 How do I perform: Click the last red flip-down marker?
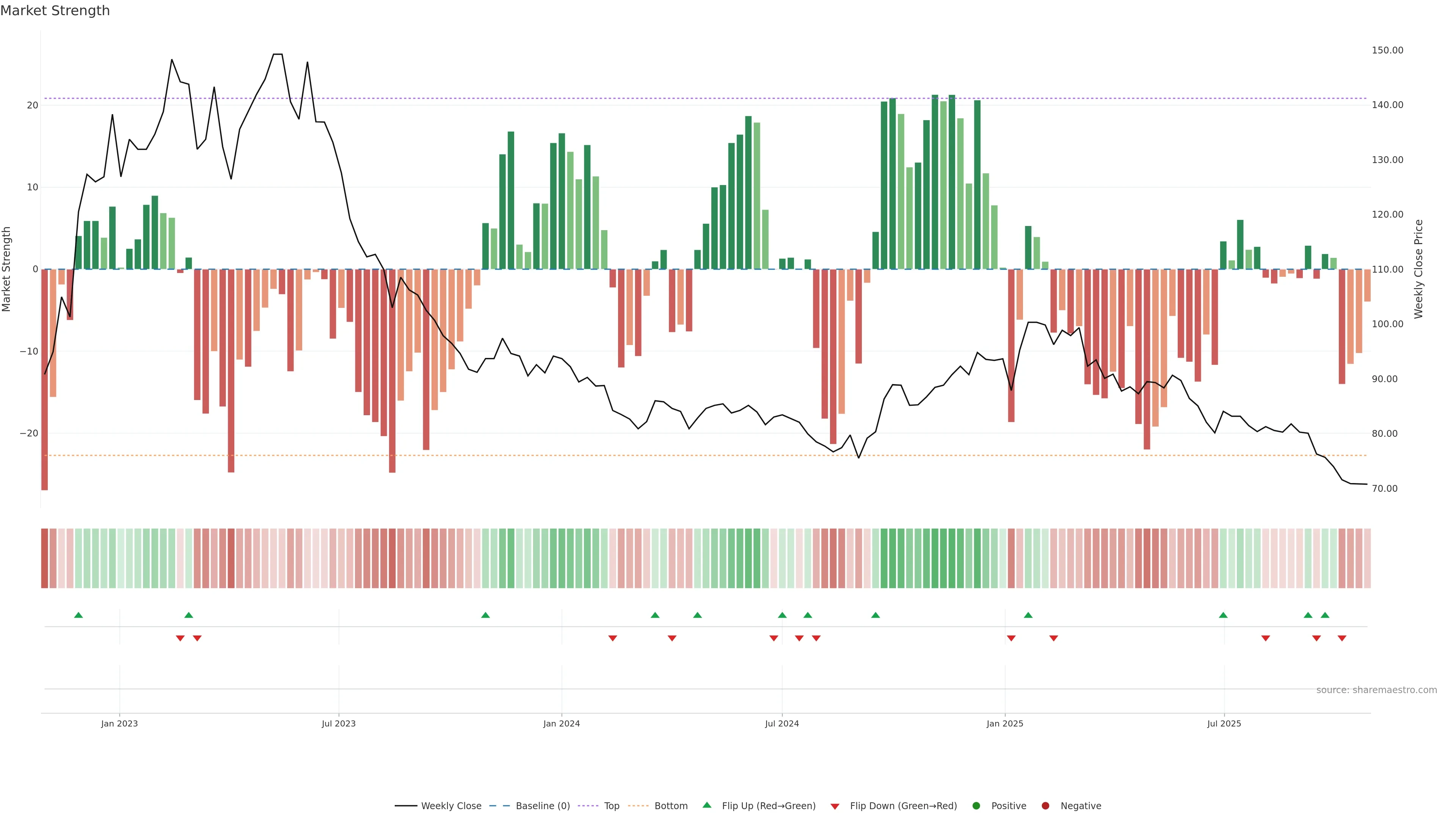pyautogui.click(x=1342, y=638)
